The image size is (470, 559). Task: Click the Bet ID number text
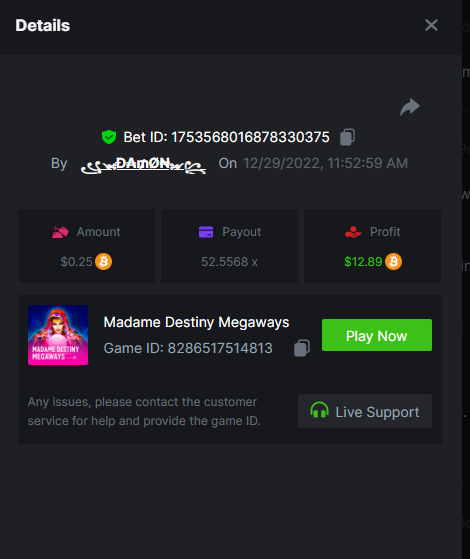click(x=250, y=137)
